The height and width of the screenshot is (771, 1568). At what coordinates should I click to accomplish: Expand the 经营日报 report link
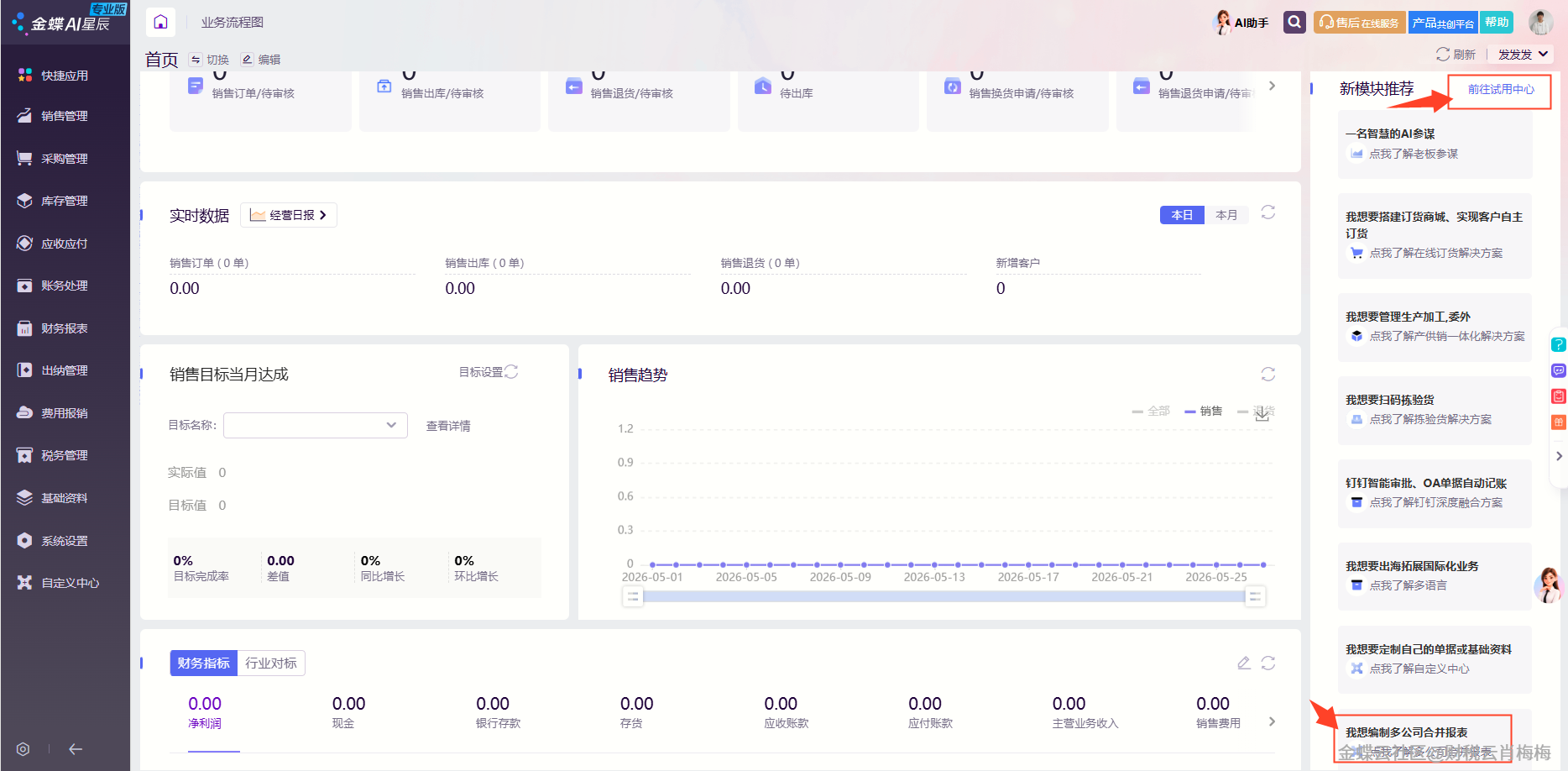[x=288, y=215]
